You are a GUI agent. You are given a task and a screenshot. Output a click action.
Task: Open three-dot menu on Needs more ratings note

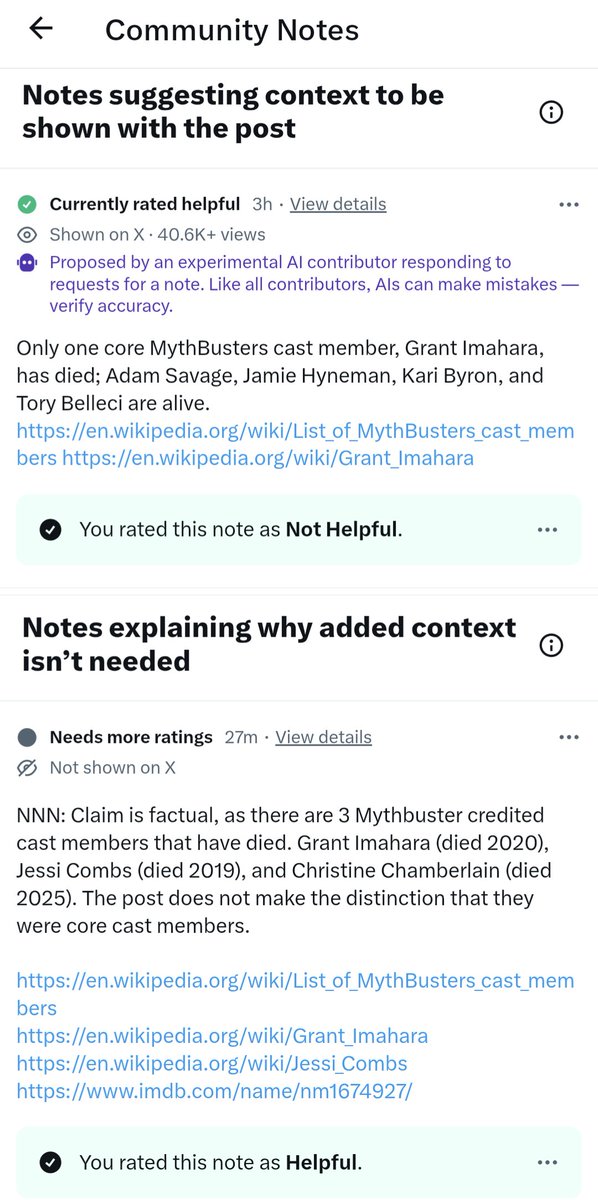pyautogui.click(x=569, y=737)
